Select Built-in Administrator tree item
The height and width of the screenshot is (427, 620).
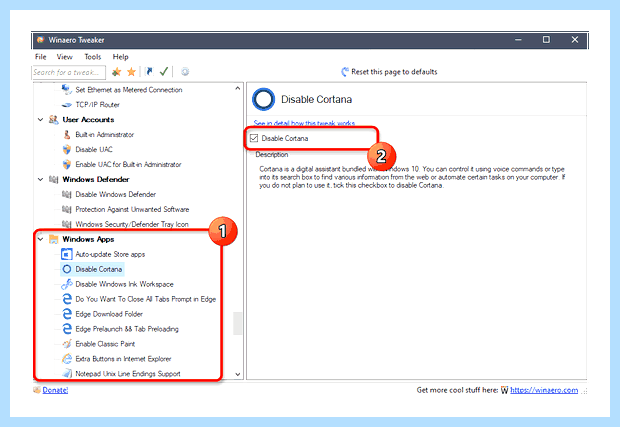pyautogui.click(x=104, y=134)
